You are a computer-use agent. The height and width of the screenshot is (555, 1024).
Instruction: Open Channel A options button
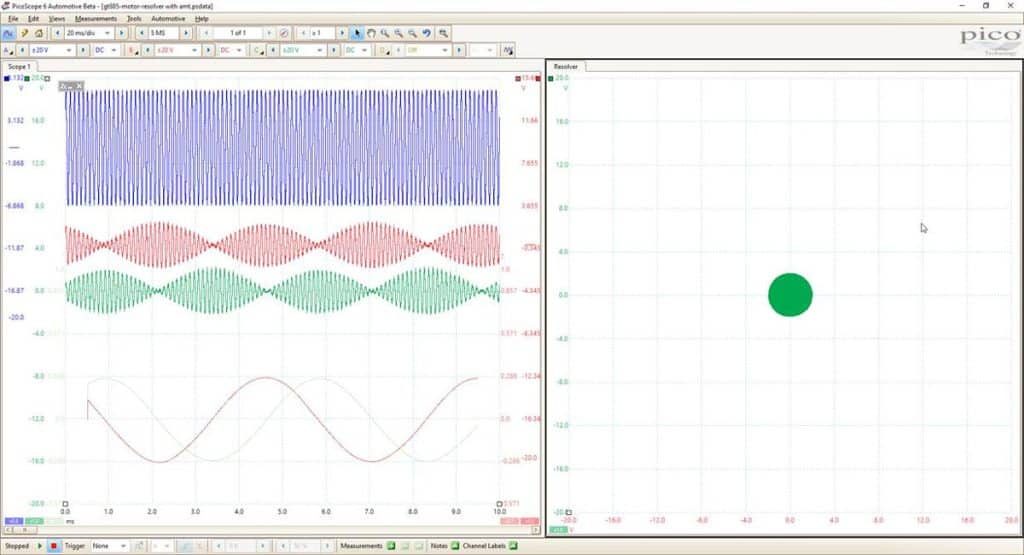[8, 50]
